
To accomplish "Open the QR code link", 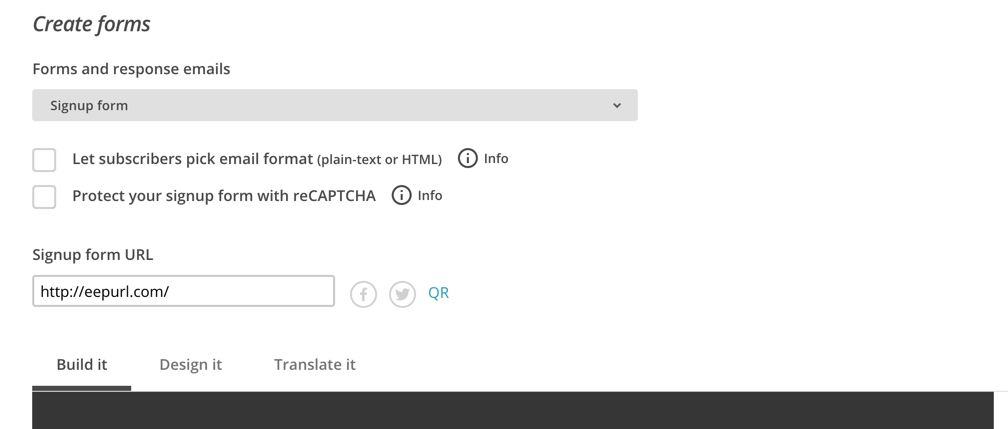I will pyautogui.click(x=438, y=293).
